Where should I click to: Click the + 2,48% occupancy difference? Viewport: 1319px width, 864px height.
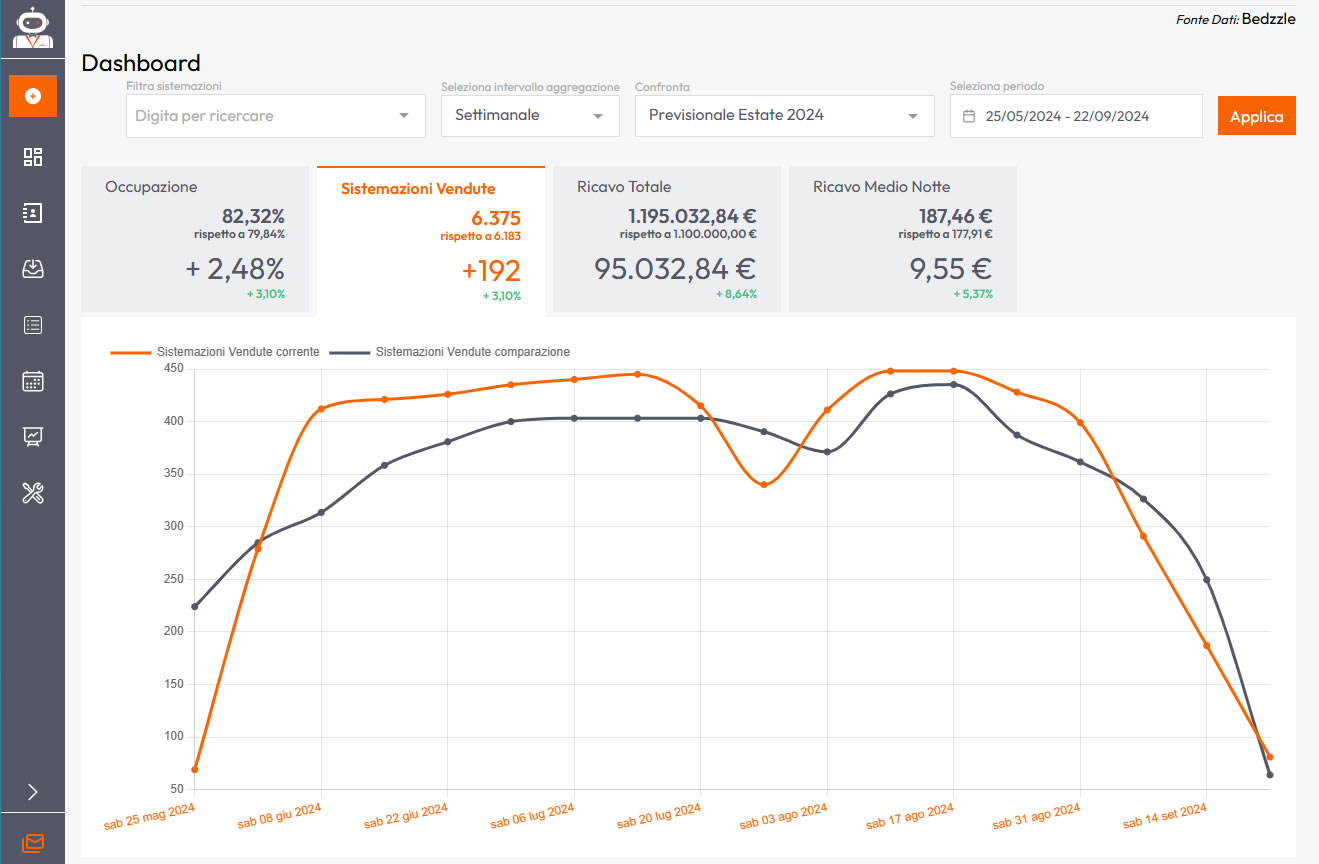pos(235,268)
